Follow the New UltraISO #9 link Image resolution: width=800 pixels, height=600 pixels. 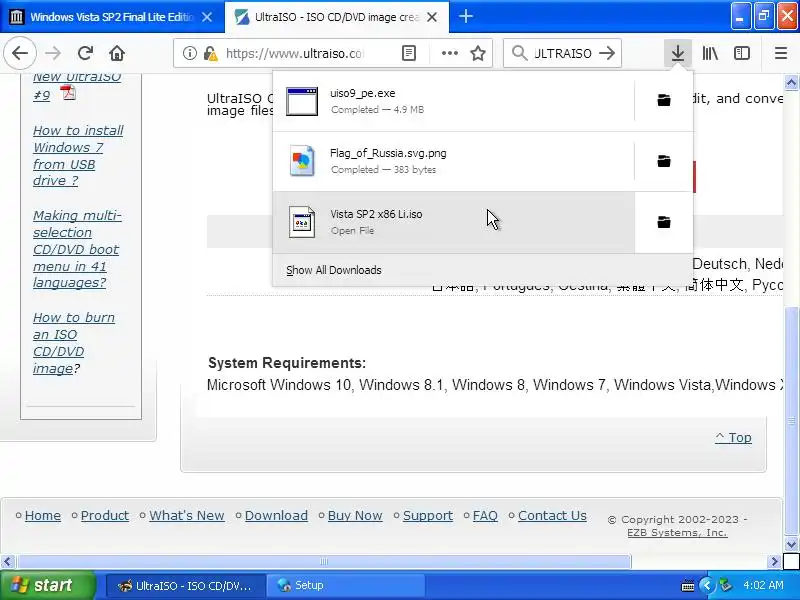[x=77, y=86]
